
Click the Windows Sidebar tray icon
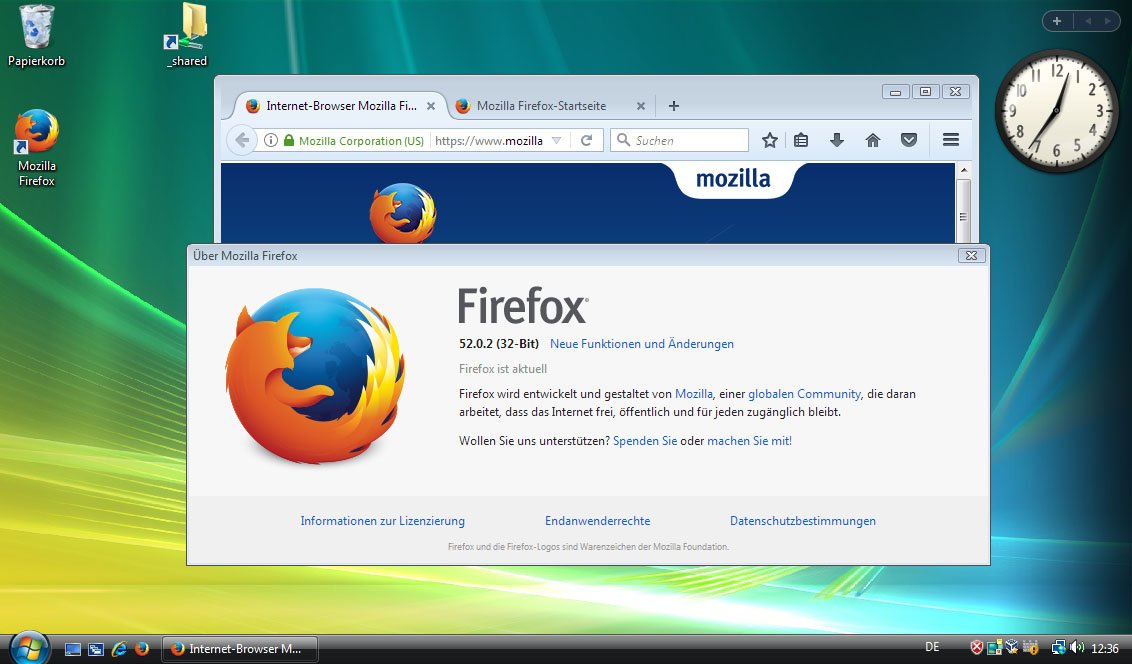(x=994, y=647)
